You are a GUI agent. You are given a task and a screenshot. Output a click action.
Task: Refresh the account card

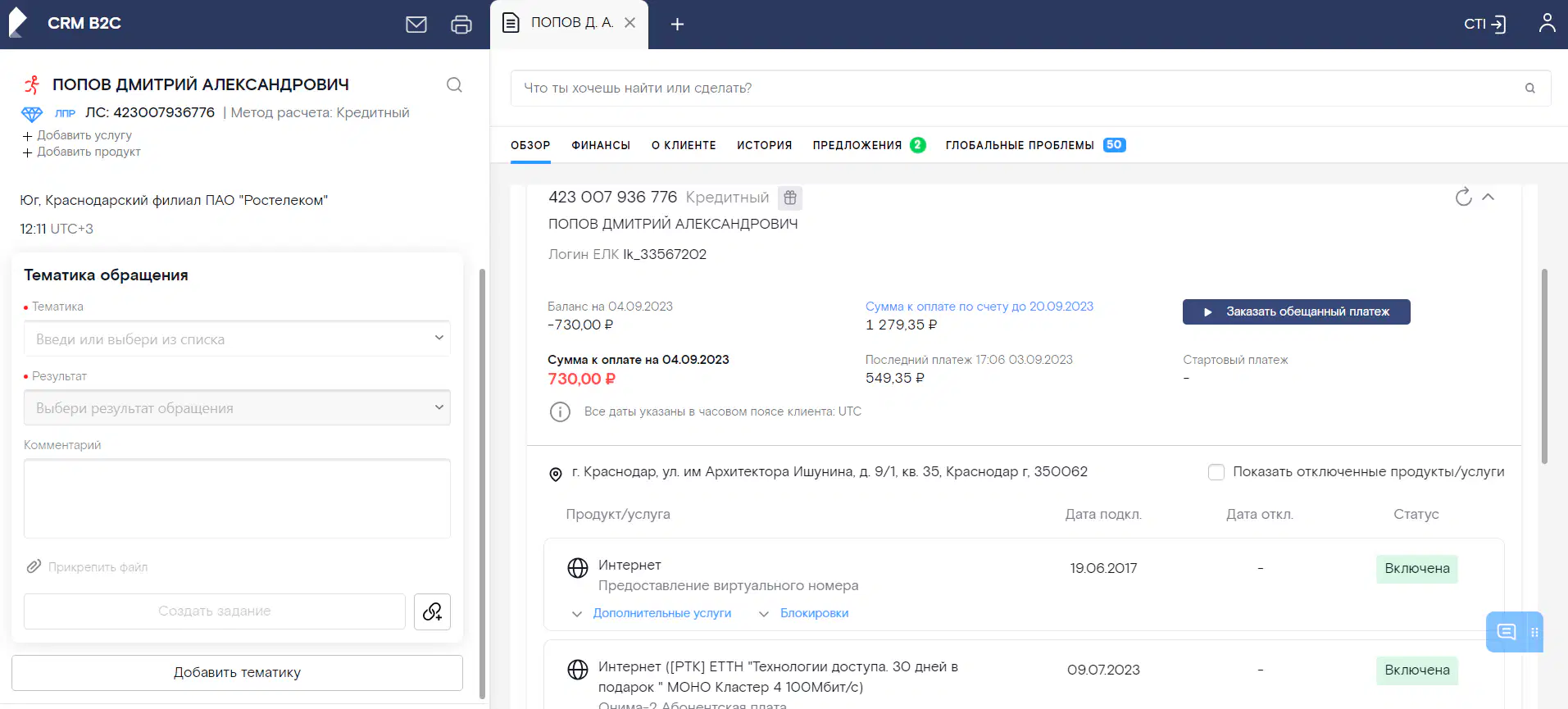click(x=1463, y=197)
